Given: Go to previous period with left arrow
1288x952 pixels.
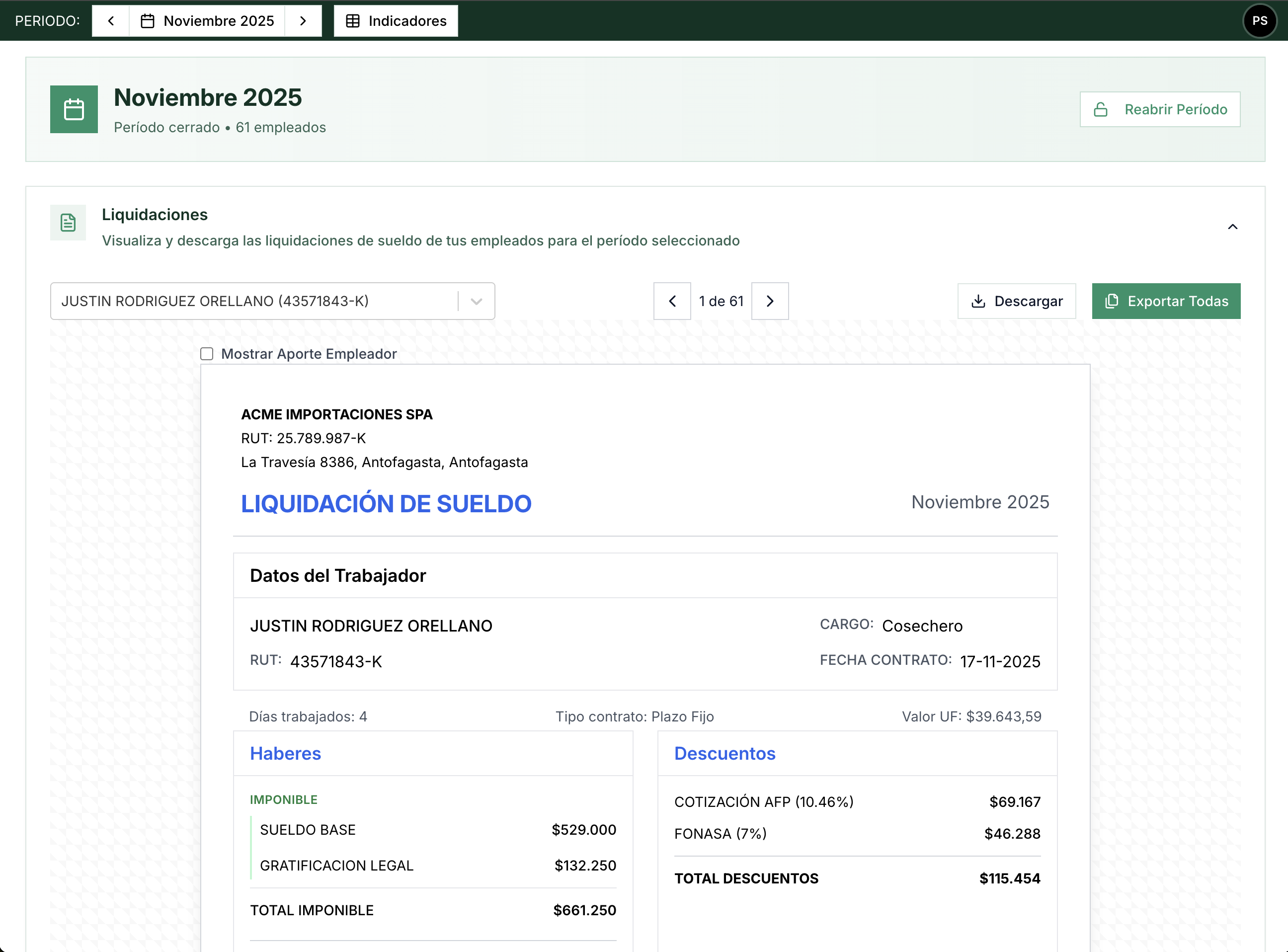Looking at the screenshot, I should (110, 21).
